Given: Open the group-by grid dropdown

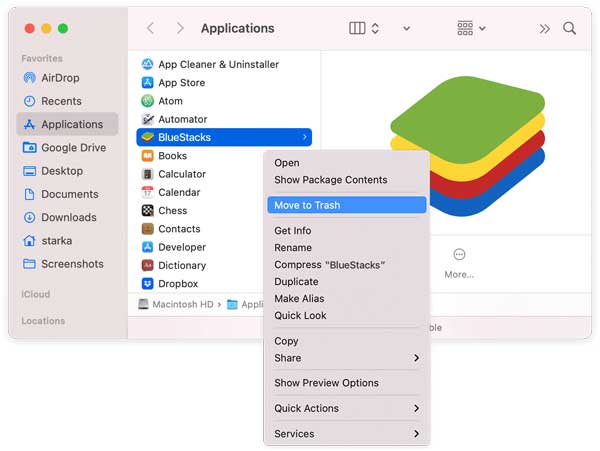Looking at the screenshot, I should (471, 28).
